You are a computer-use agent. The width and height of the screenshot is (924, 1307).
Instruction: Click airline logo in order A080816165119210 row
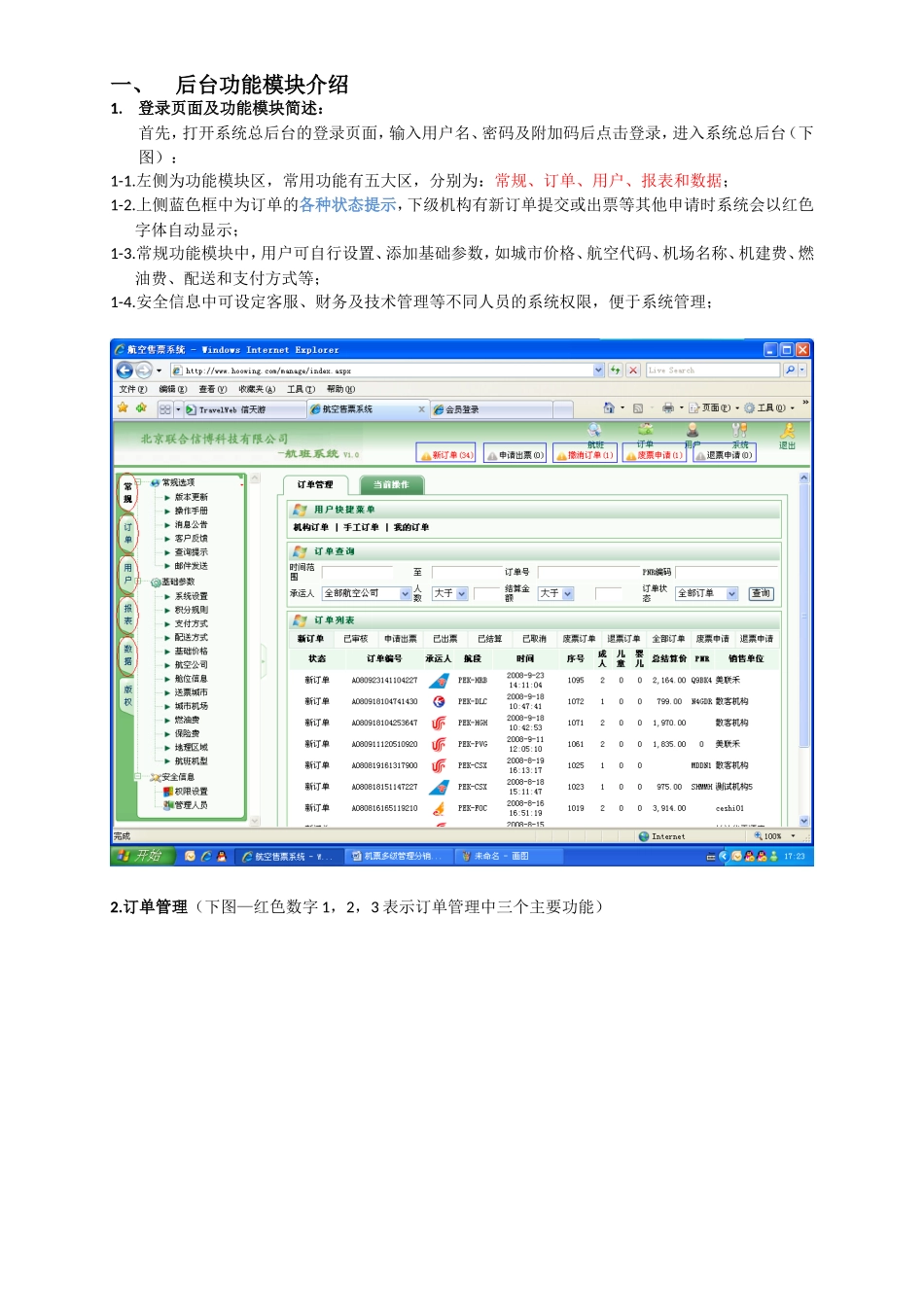pyautogui.click(x=440, y=808)
